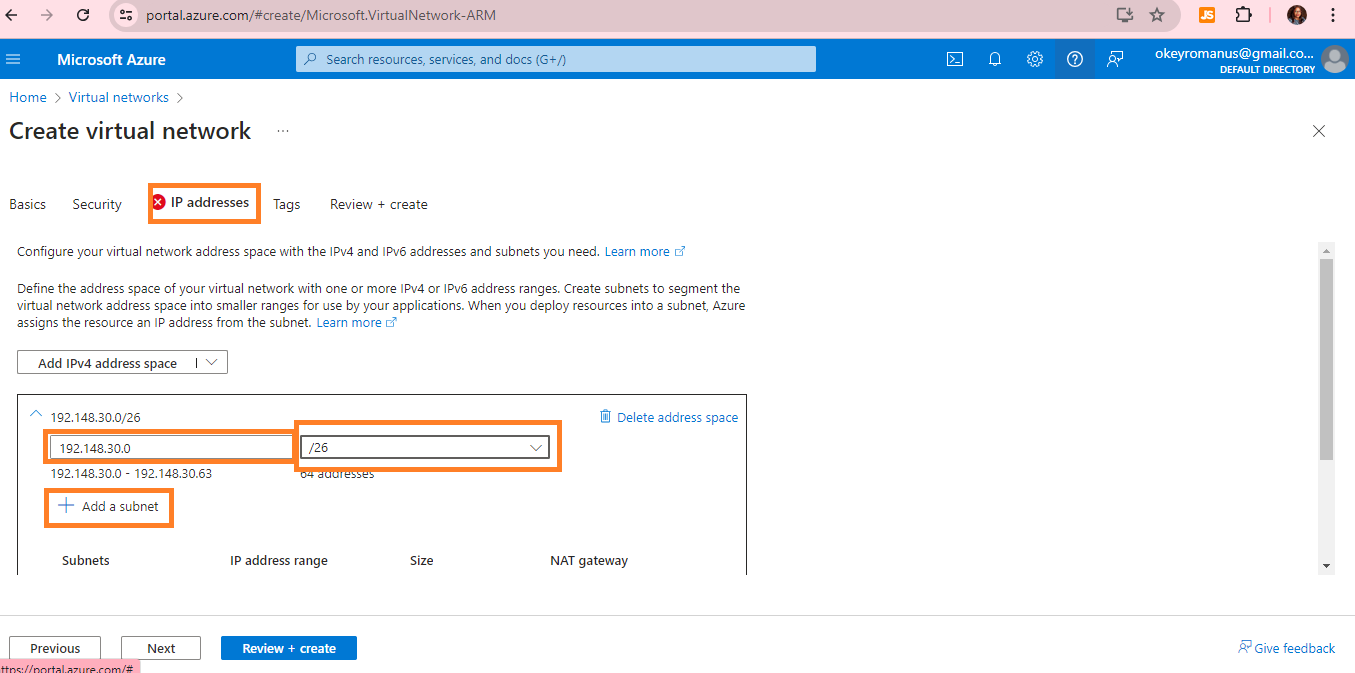The width and height of the screenshot is (1355, 673).
Task: Click the range text 192.148.30.0 - 192.148.30.63
Action: click(131, 473)
